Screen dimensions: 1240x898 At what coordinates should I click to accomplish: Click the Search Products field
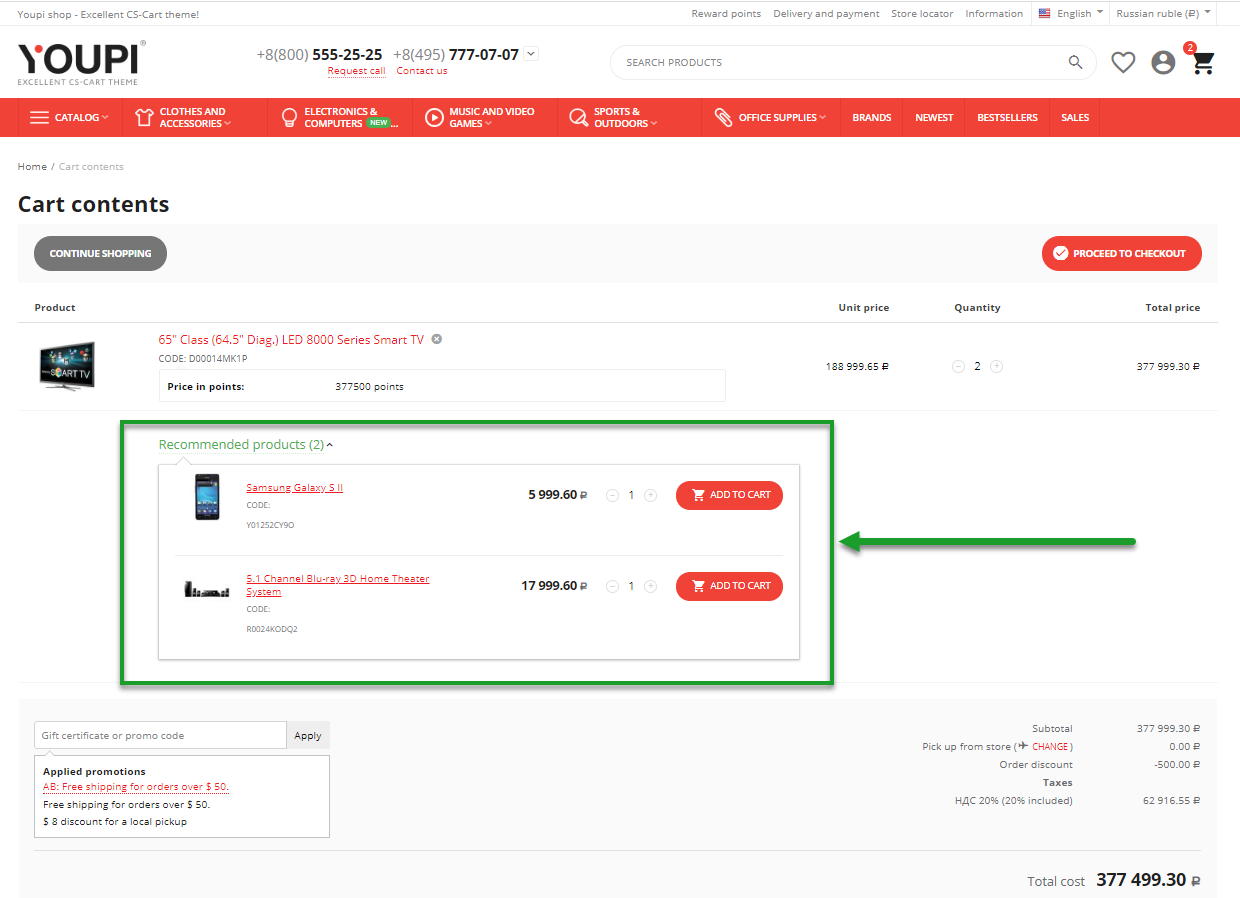[840, 62]
